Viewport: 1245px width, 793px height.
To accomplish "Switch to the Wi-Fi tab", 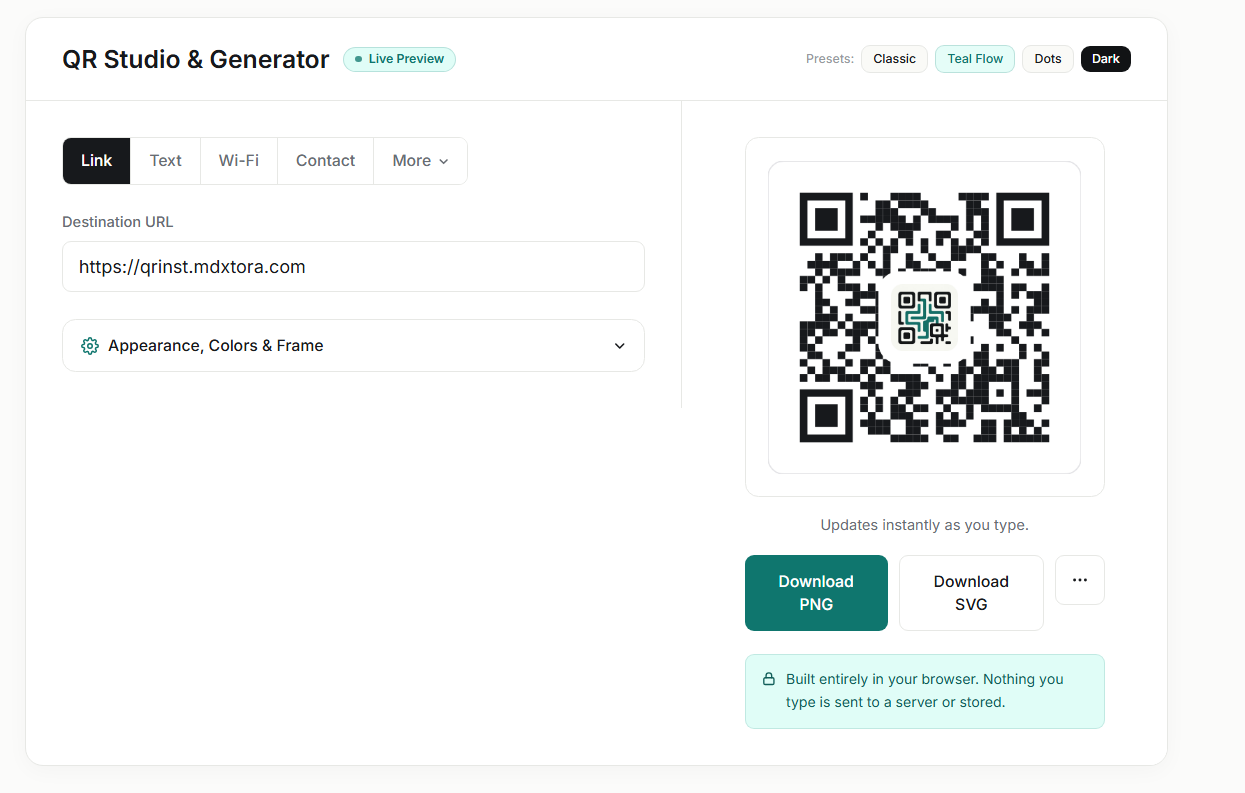I will pos(239,161).
